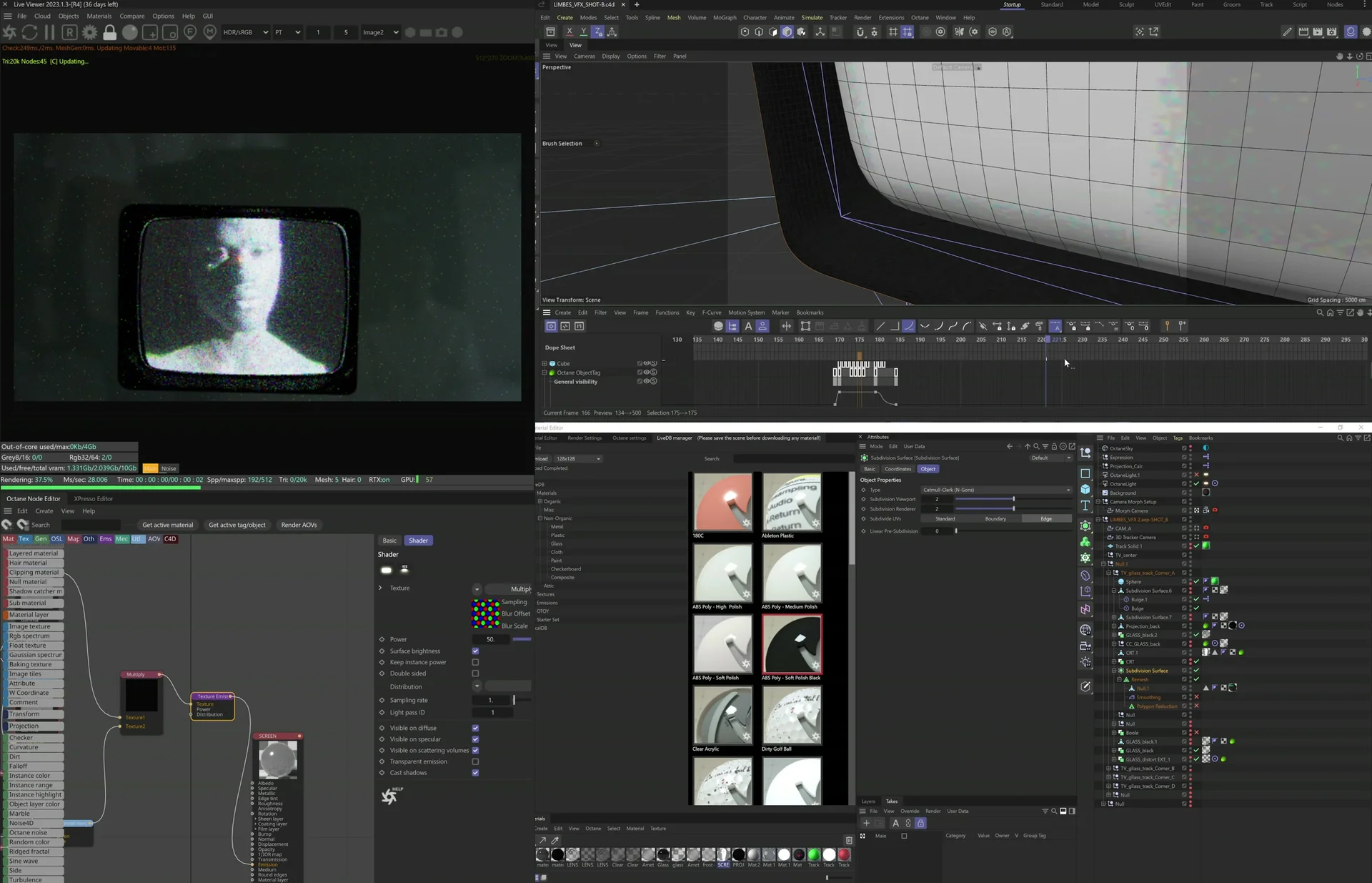Toggle Cast shadows checkbox
Image resolution: width=1372 pixels, height=883 pixels.
[x=475, y=773]
